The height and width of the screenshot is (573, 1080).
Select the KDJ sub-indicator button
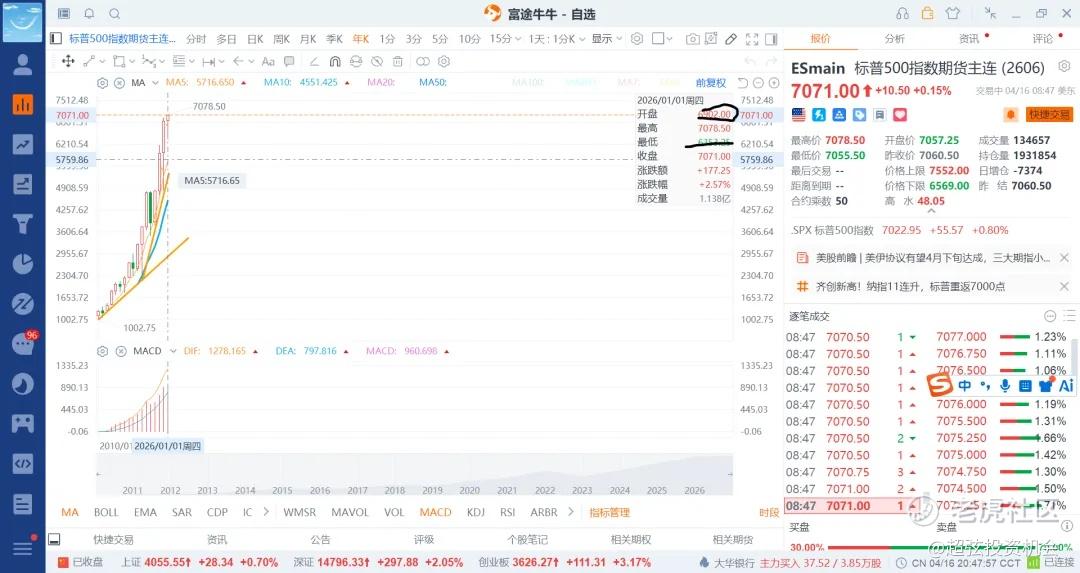[475, 512]
